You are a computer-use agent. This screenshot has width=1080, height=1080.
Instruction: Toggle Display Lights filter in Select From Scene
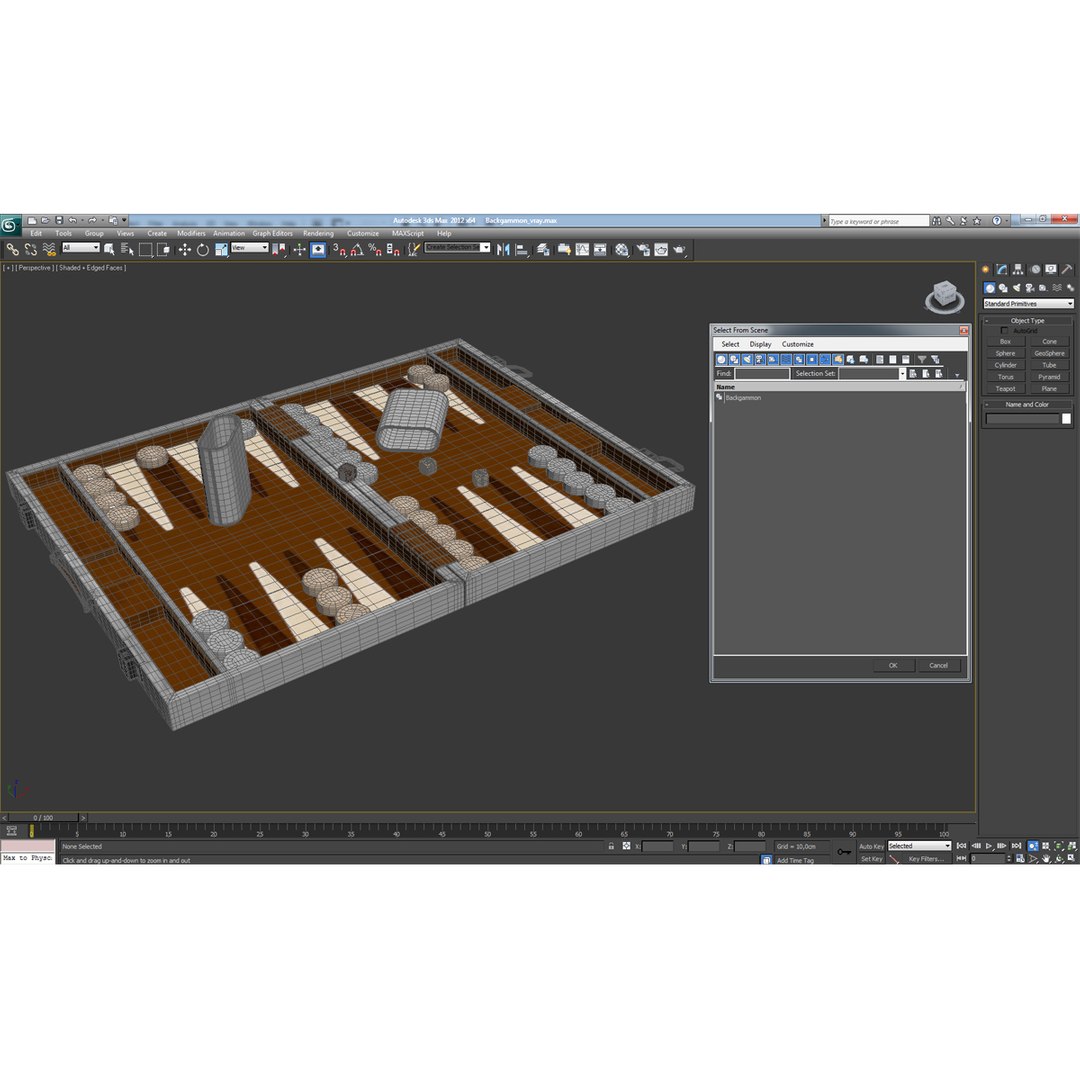747,360
